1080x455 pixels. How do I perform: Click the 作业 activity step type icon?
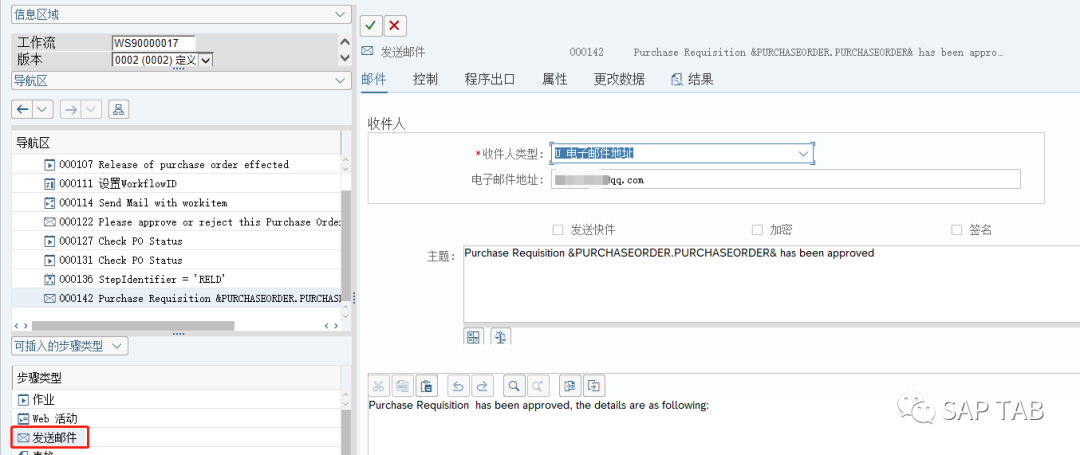click(23, 400)
